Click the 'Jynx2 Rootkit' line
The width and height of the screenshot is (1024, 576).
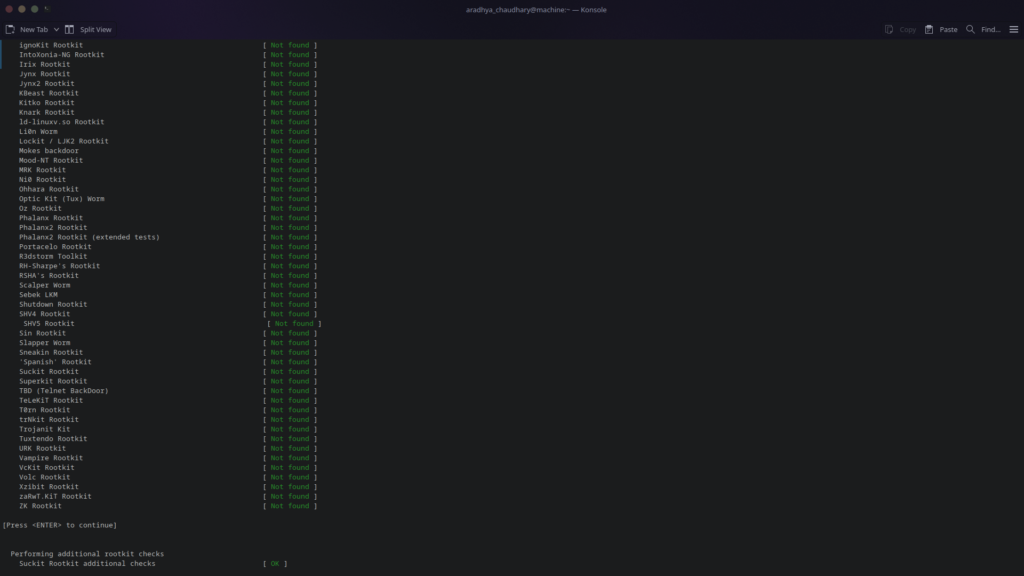[46, 84]
